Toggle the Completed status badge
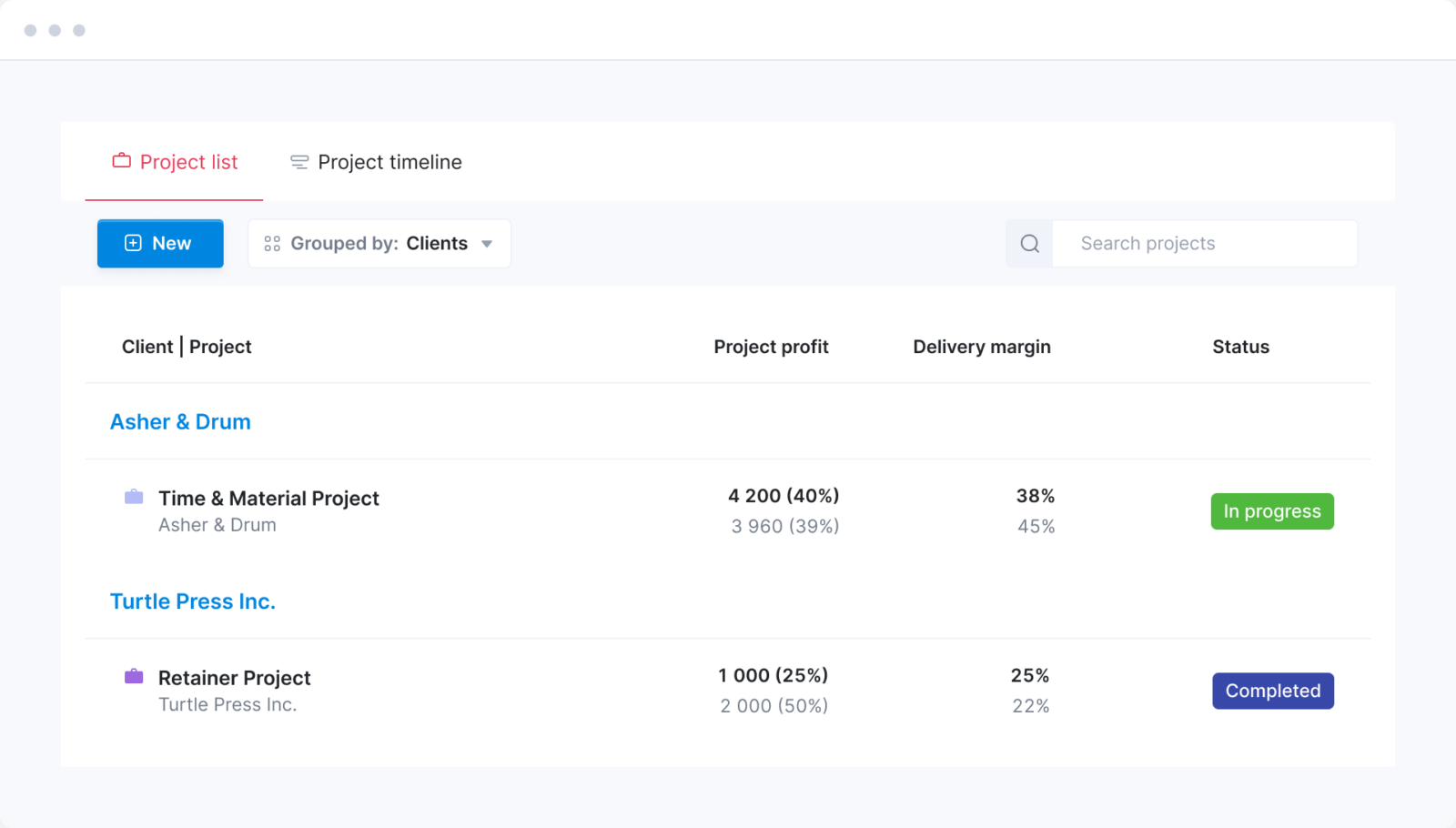Viewport: 1456px width, 828px height. point(1272,691)
